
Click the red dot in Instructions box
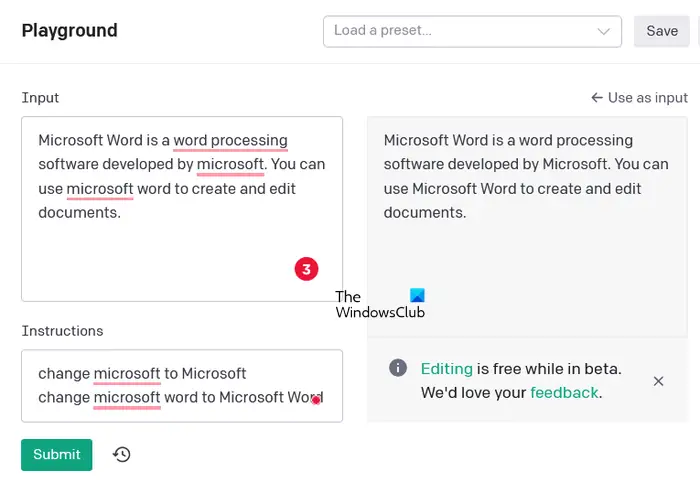click(316, 400)
